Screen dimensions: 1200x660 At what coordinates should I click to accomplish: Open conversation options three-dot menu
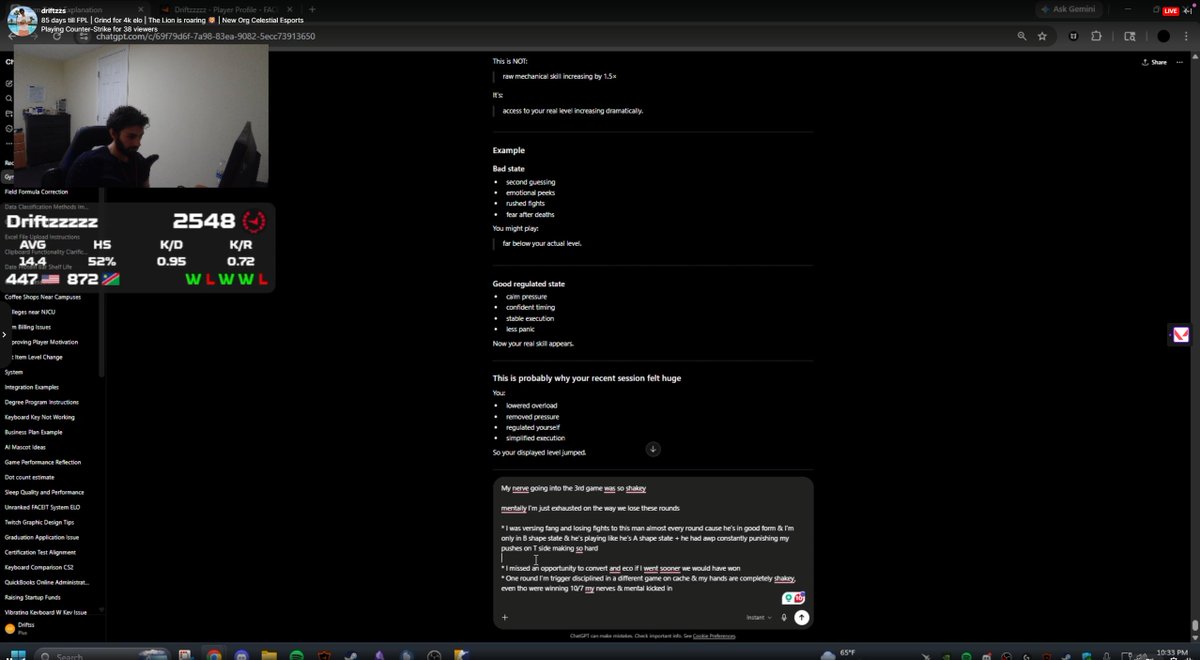pyautogui.click(x=1181, y=62)
